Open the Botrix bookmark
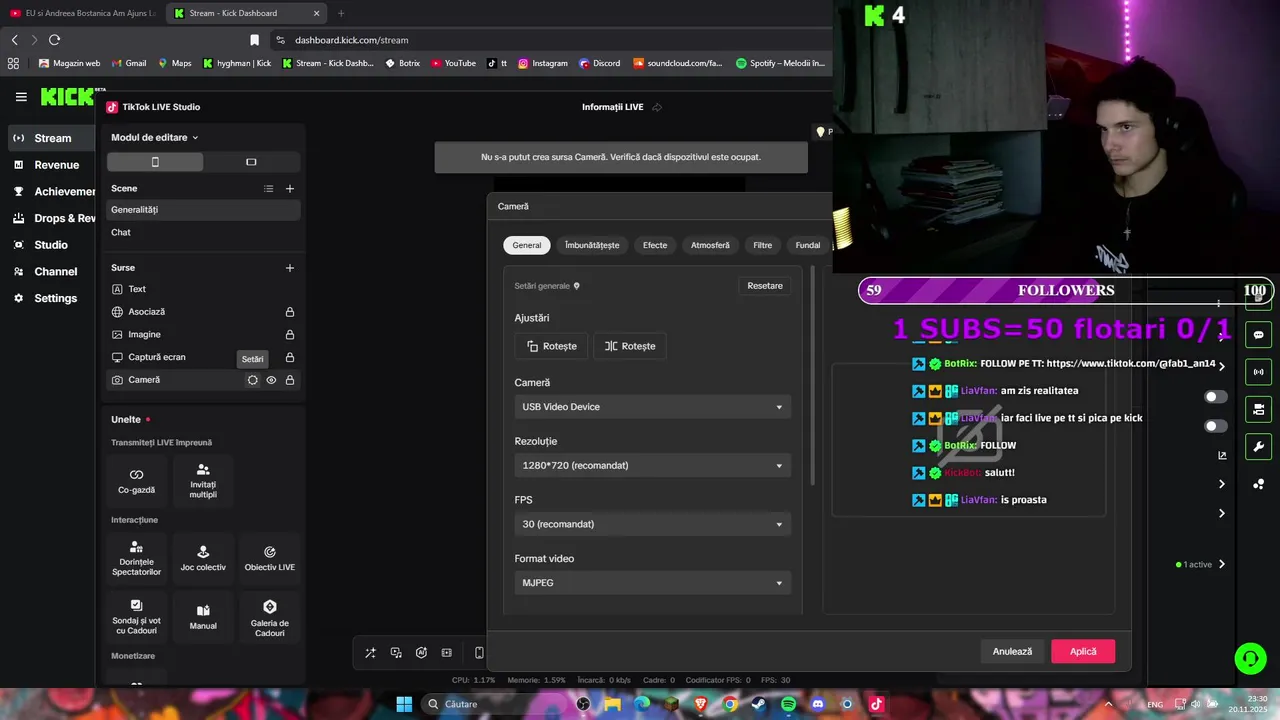 click(402, 63)
